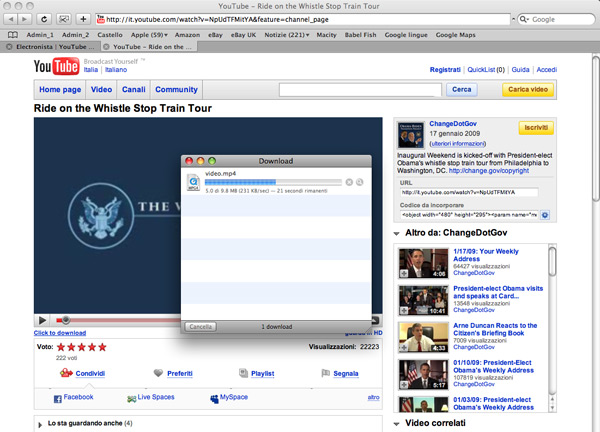Screen dimensions: 600x432
Task: Reveal video.mp4 in Finder with the magnifier icon
Action: pyautogui.click(x=359, y=182)
